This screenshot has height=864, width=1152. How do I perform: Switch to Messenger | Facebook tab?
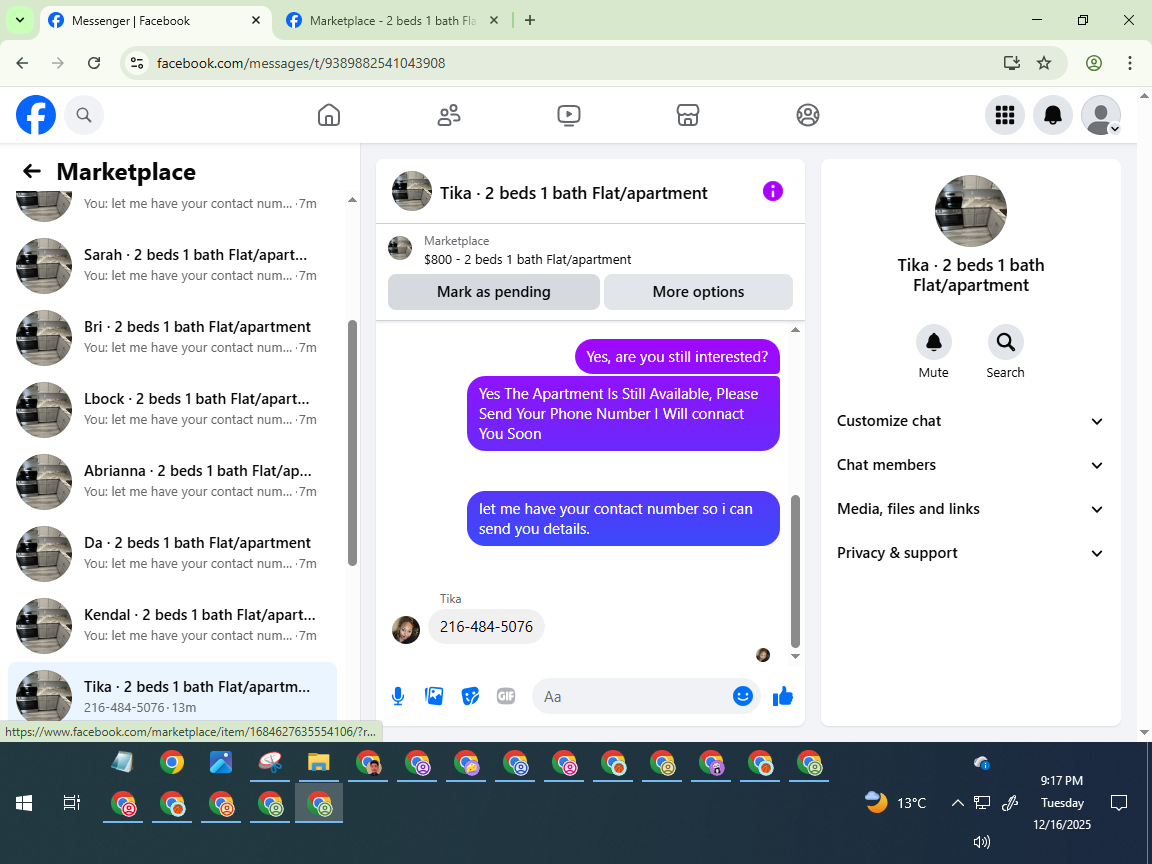(x=155, y=21)
